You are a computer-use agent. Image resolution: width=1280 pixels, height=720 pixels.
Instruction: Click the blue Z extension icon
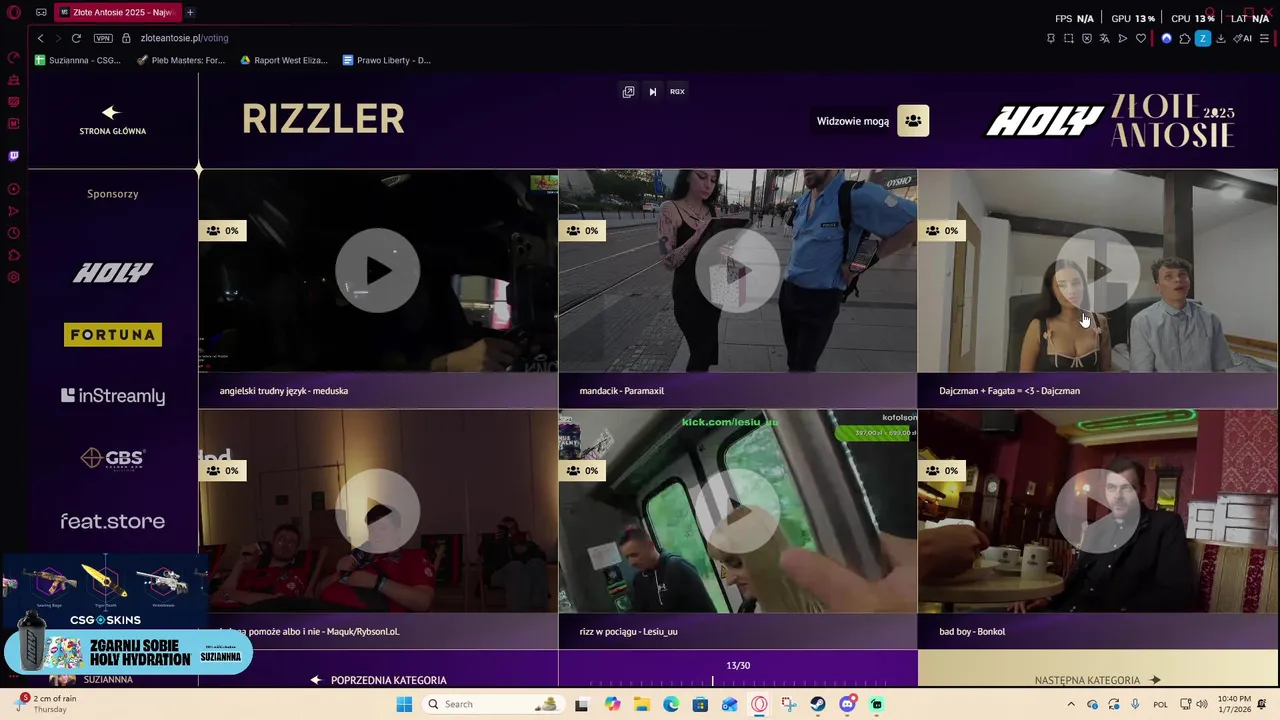tap(1203, 38)
